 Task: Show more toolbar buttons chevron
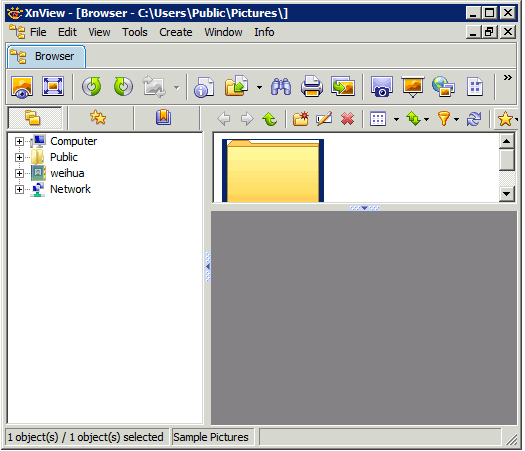click(508, 78)
